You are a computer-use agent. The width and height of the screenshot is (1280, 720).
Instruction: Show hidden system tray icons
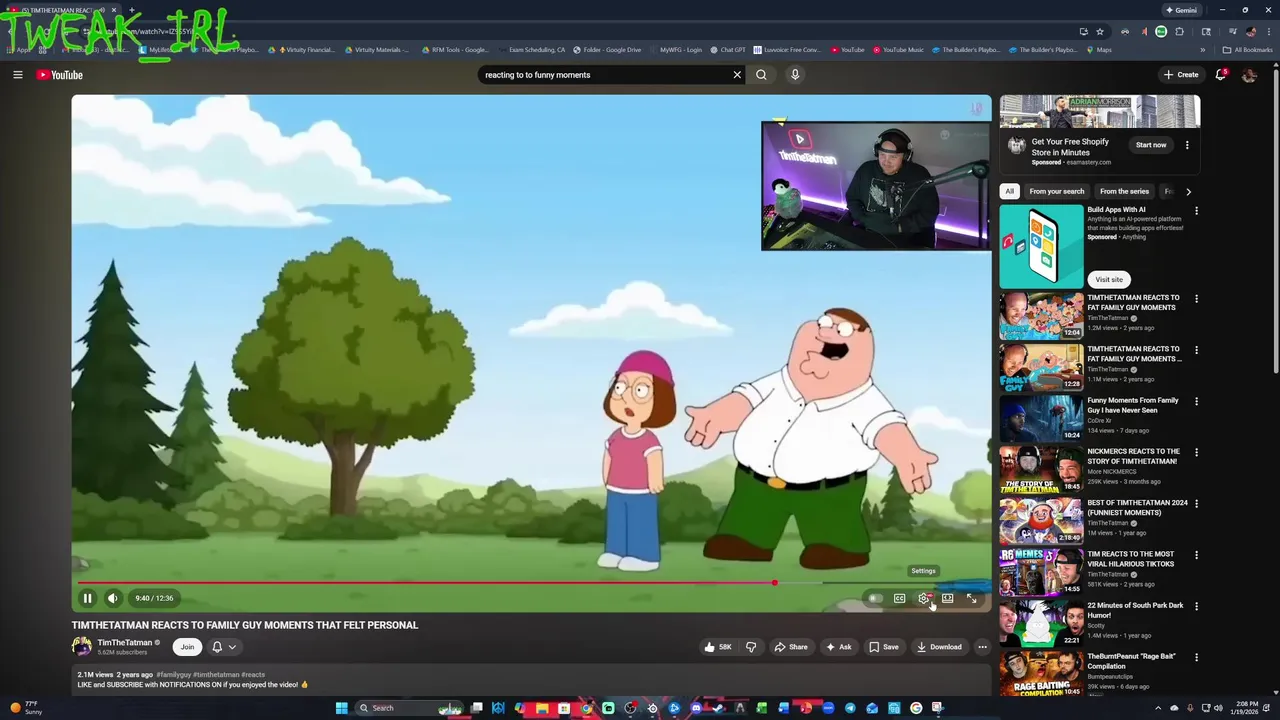(1158, 708)
